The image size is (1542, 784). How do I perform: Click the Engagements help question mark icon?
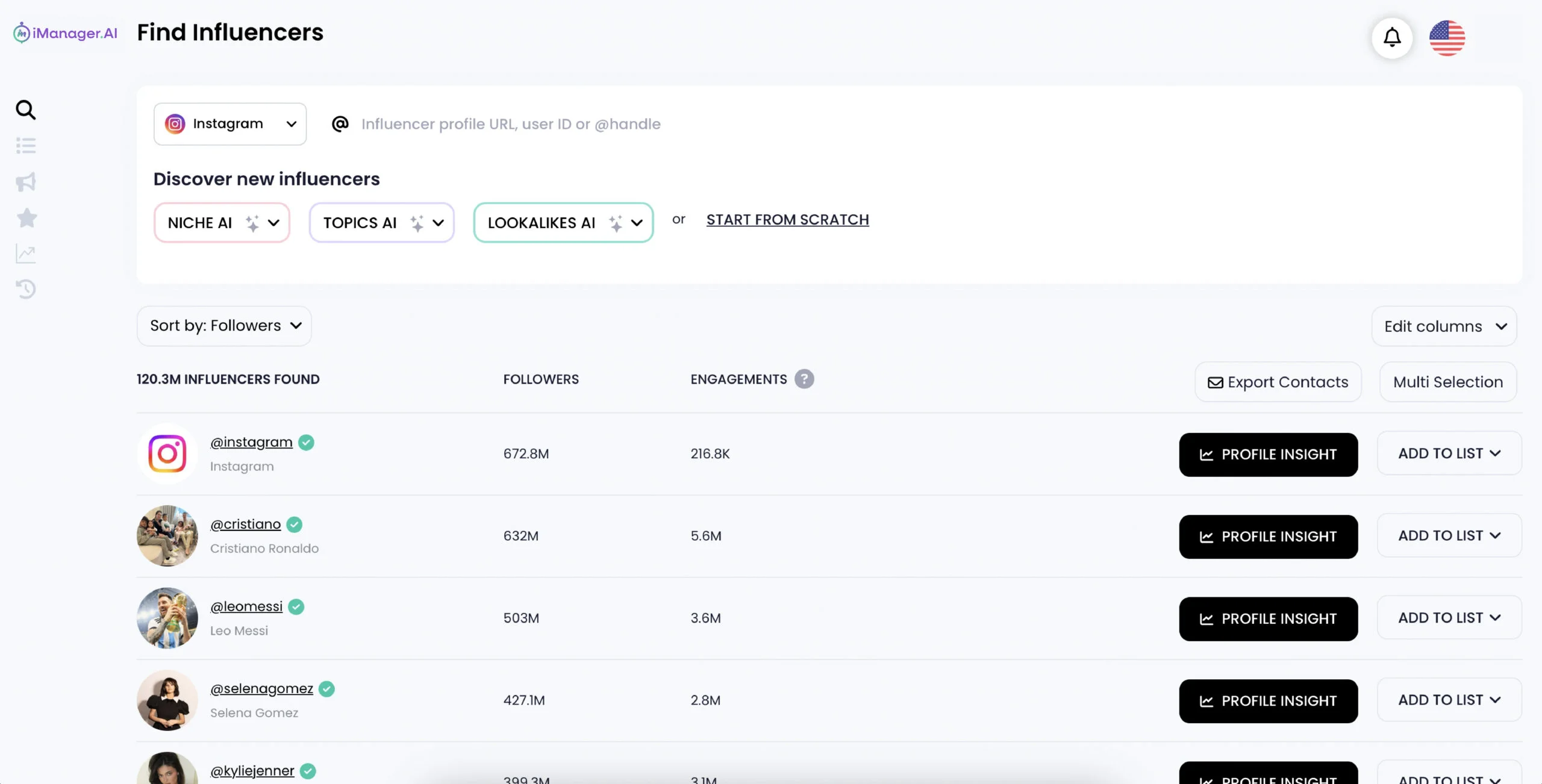coord(804,379)
